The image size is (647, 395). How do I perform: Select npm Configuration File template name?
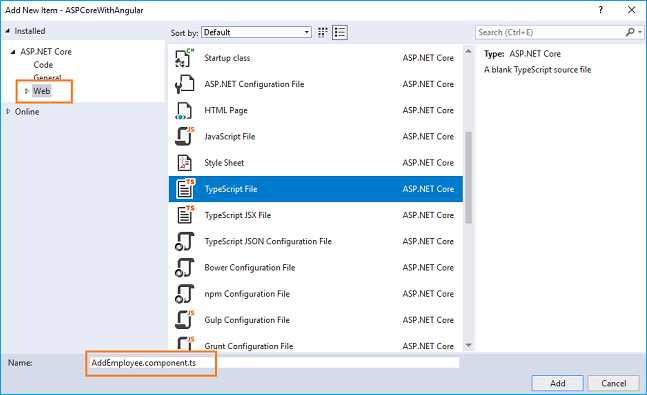point(247,294)
